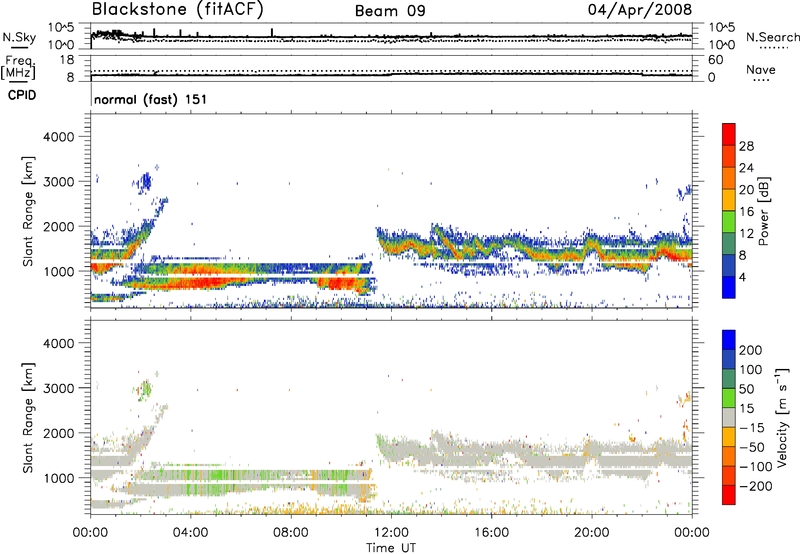Click the 'N.Sky' legend label
Viewport: 800px width, 554px height.
click(19, 37)
